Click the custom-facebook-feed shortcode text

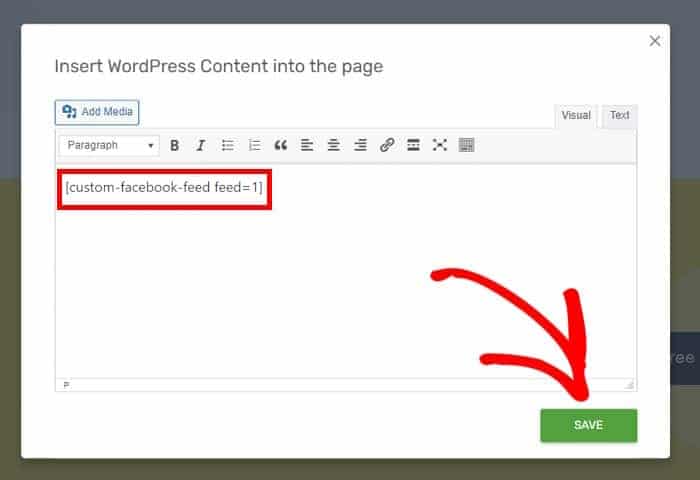[164, 188]
